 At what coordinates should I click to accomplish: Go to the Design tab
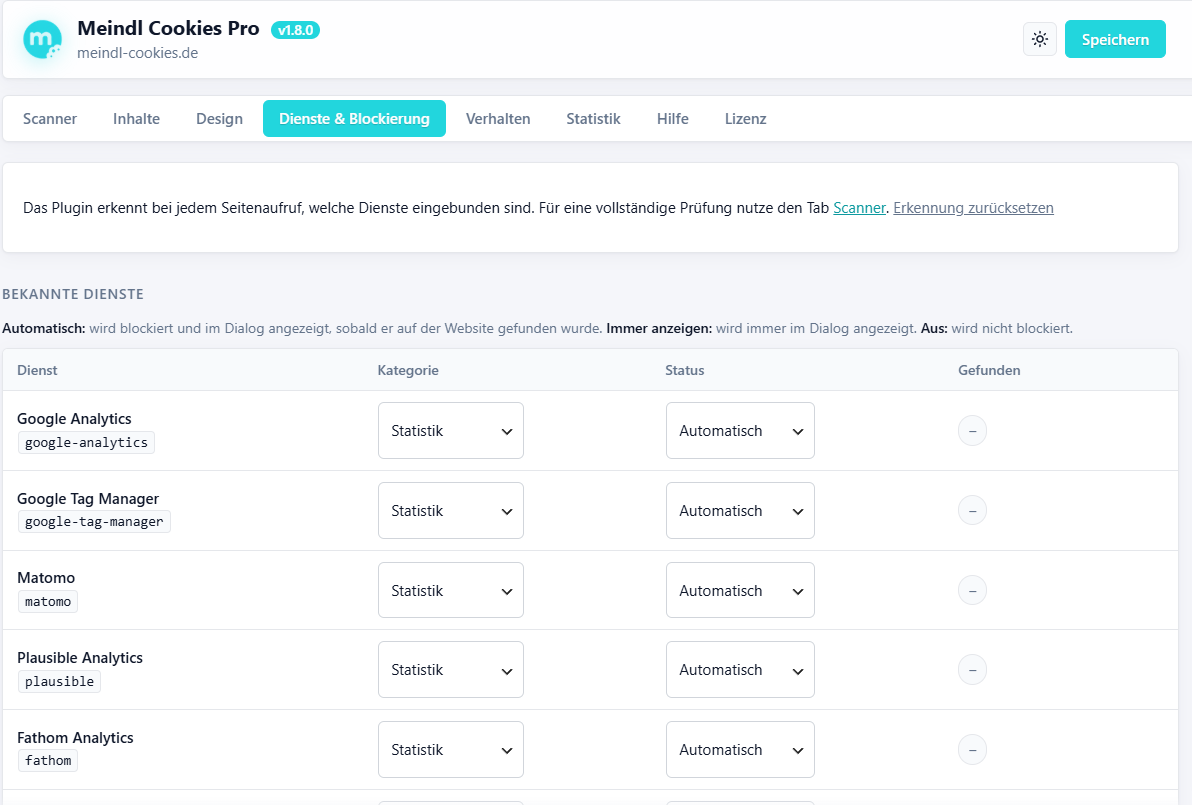tap(220, 119)
